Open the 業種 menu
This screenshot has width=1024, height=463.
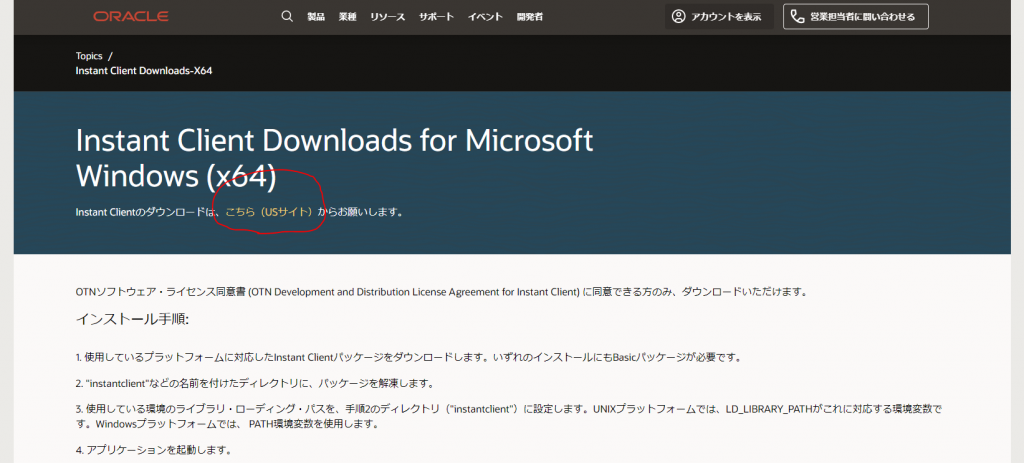pyautogui.click(x=347, y=17)
